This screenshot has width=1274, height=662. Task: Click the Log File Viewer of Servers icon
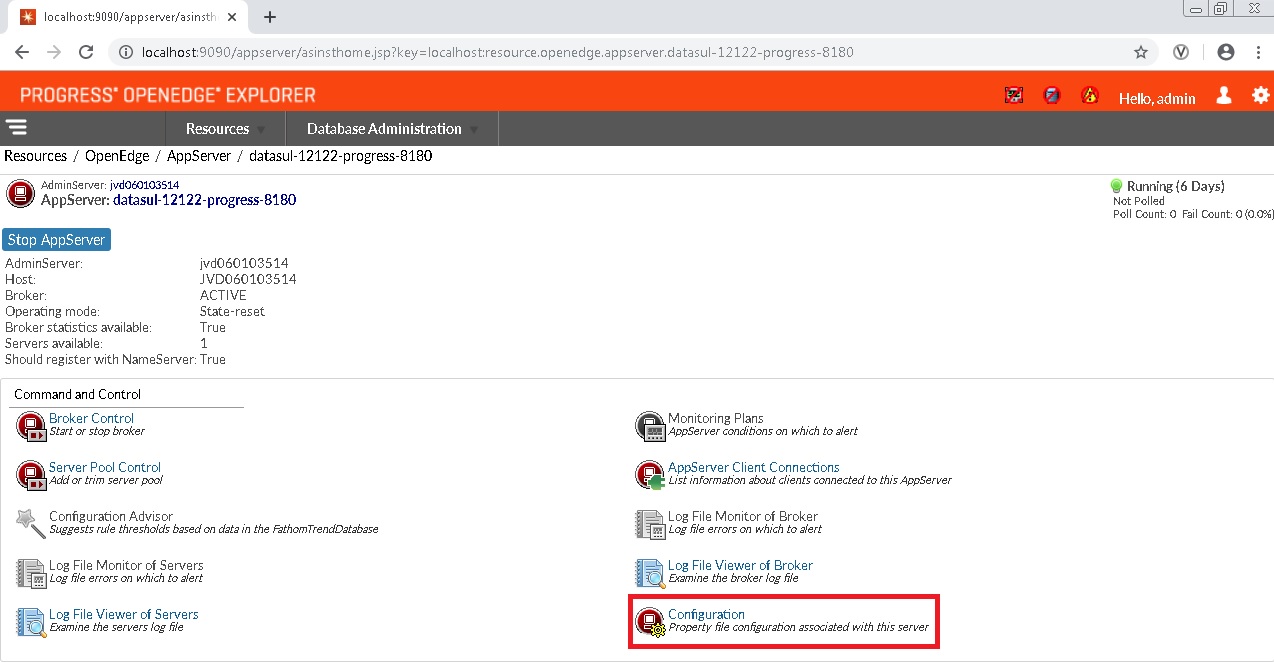coord(31,622)
